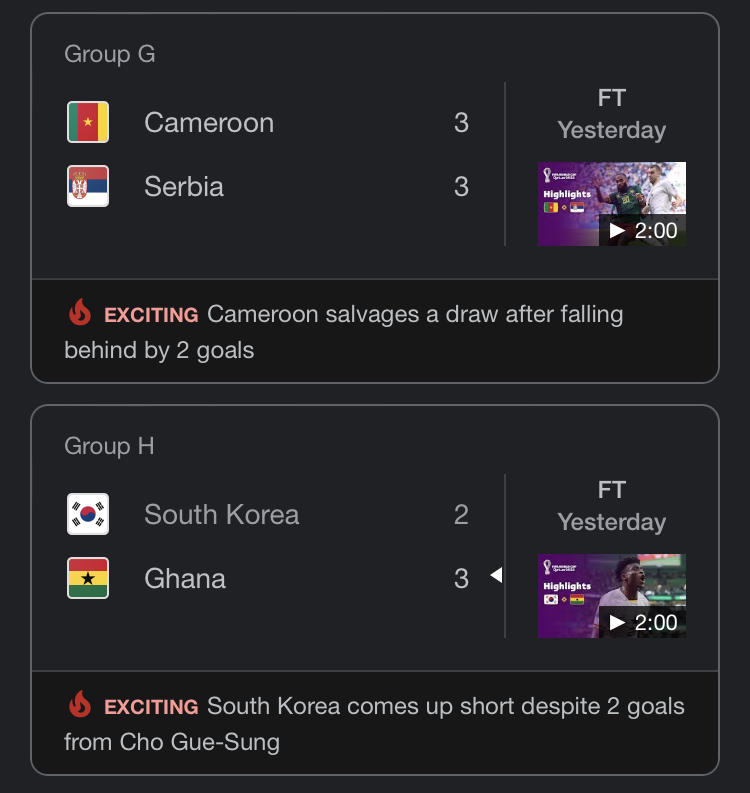Click the flame icon in Cameroon match summary
Image resolution: width=750 pixels, height=793 pixels.
(x=80, y=312)
